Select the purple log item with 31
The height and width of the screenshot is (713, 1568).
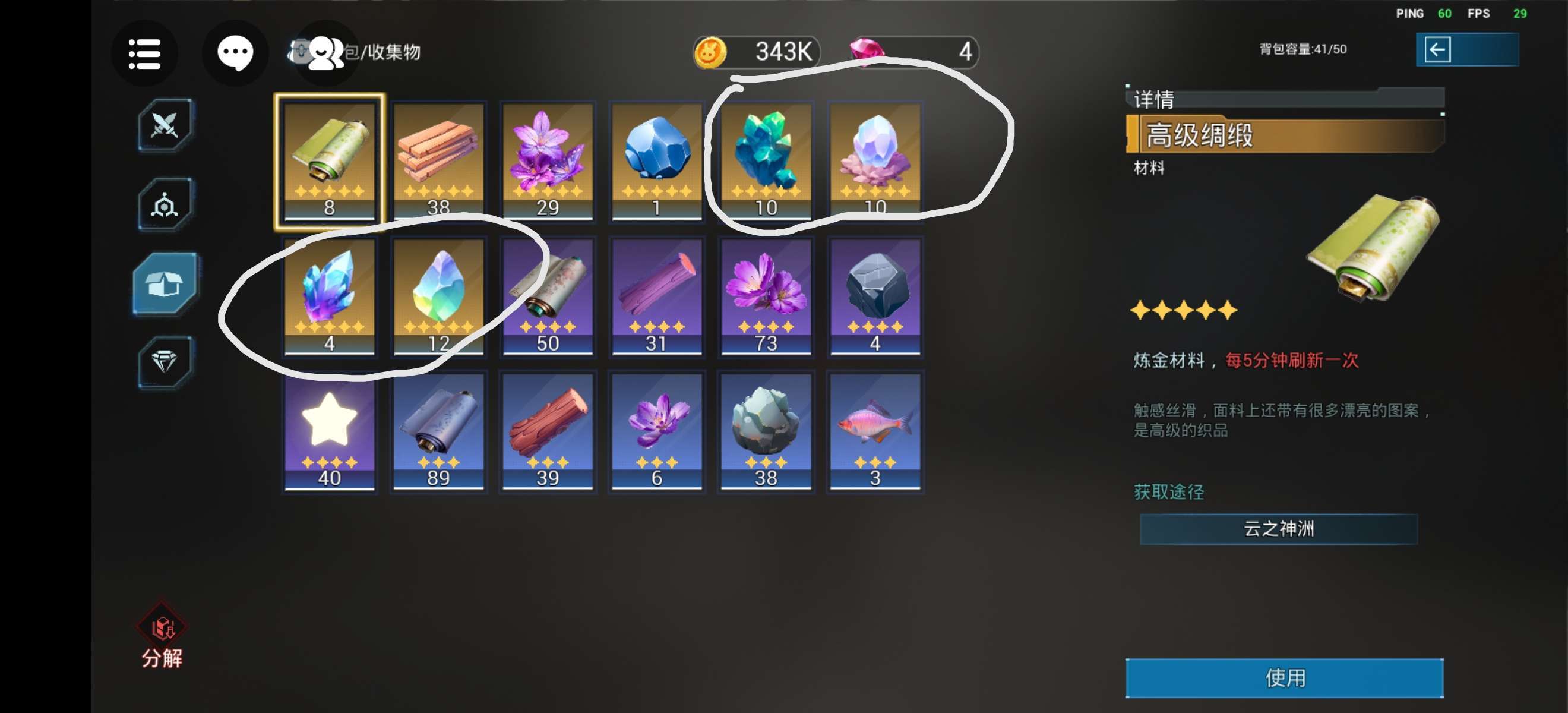pos(657,296)
